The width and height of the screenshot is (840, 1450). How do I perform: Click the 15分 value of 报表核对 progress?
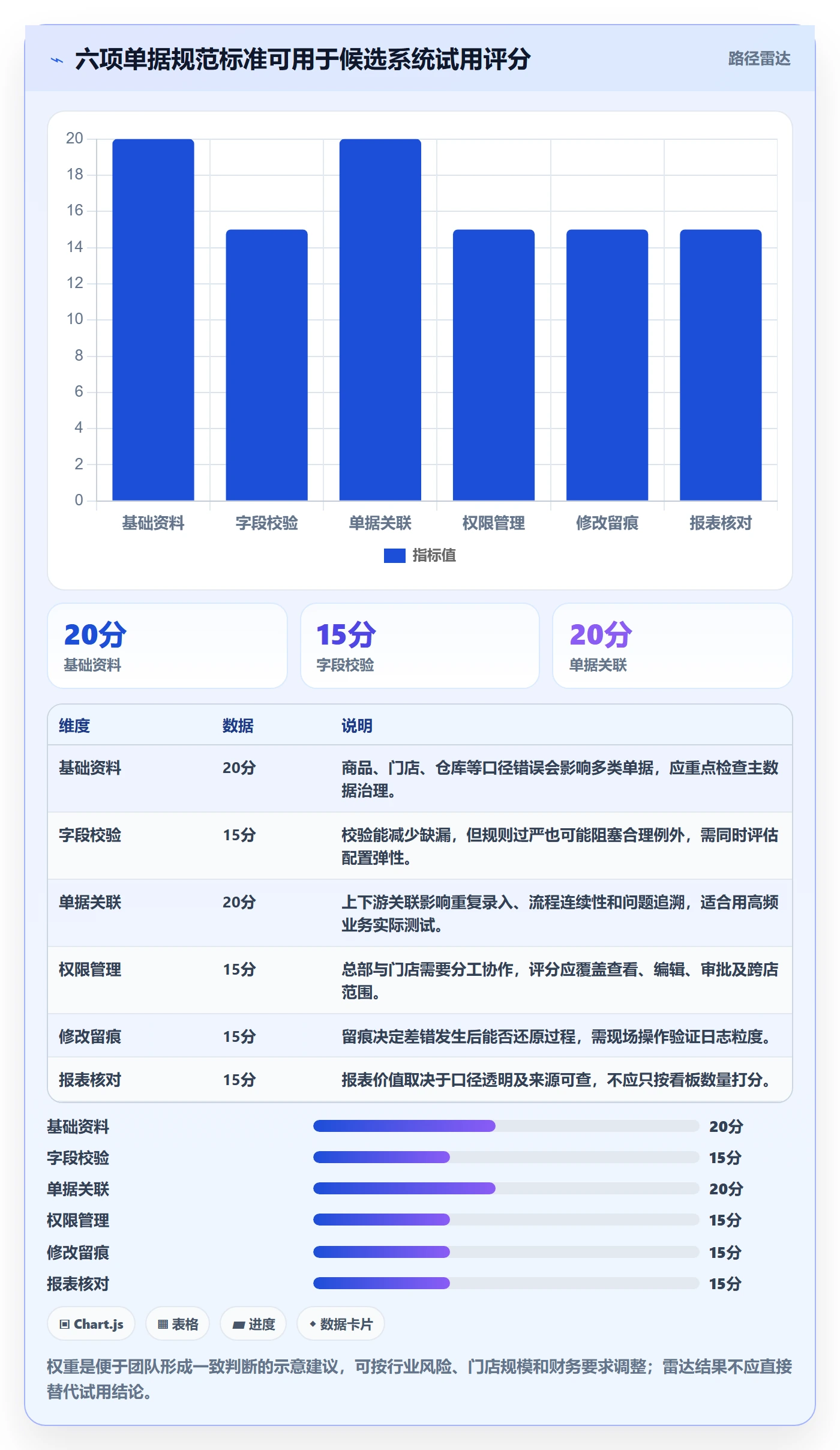coord(725,1284)
